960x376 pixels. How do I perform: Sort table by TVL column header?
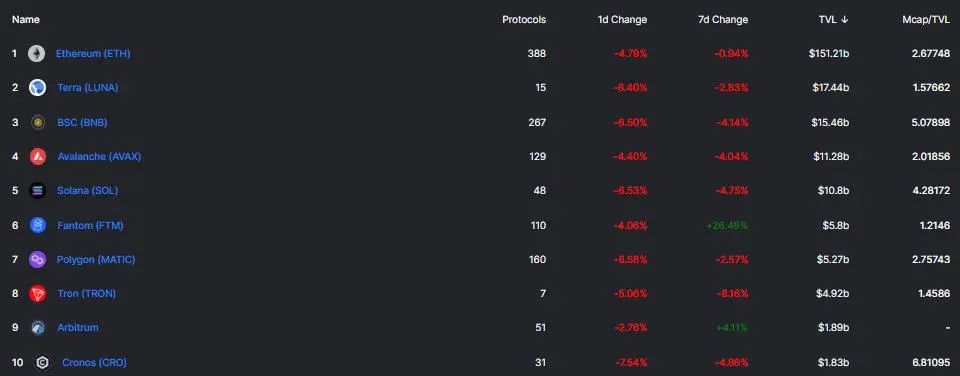[833, 20]
